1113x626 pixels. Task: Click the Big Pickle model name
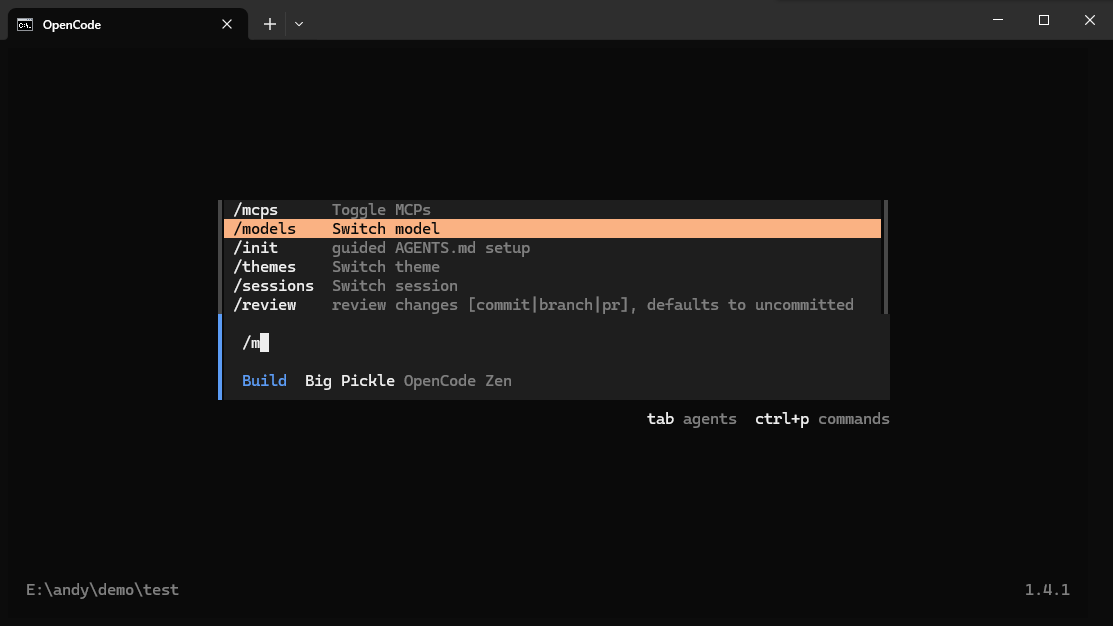pyautogui.click(x=349, y=381)
